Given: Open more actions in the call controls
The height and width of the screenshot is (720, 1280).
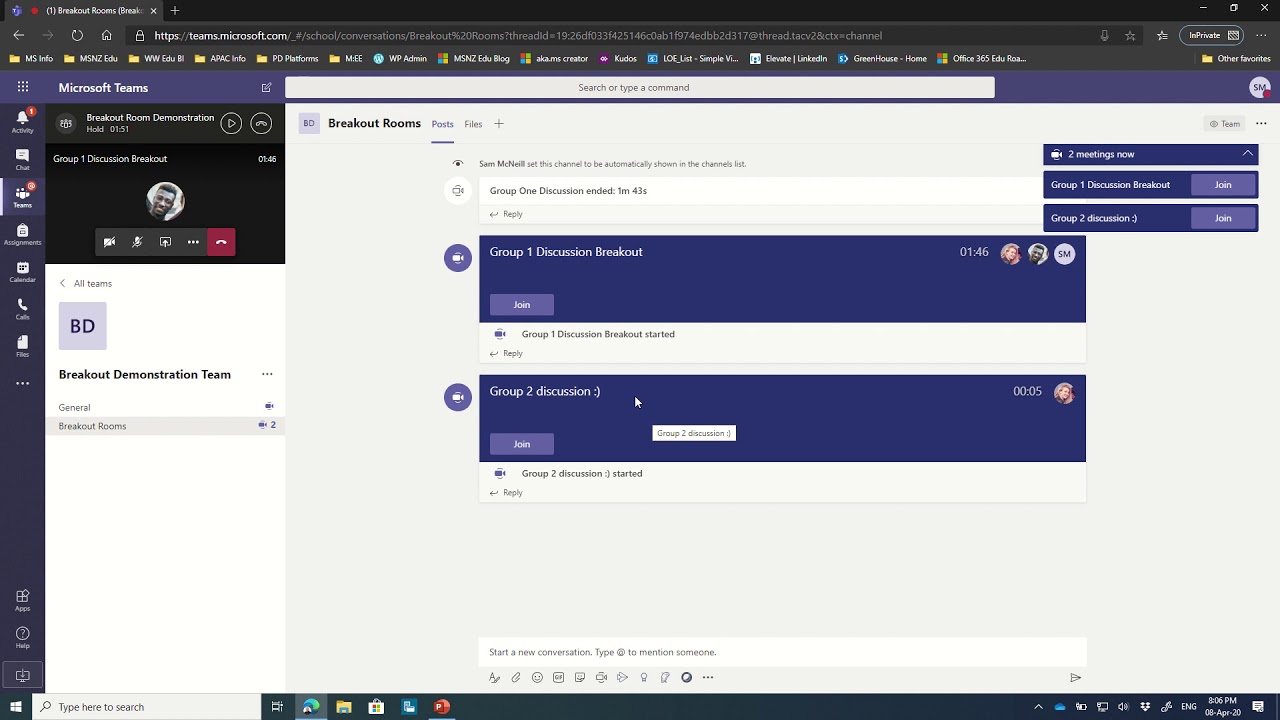Looking at the screenshot, I should tap(193, 242).
